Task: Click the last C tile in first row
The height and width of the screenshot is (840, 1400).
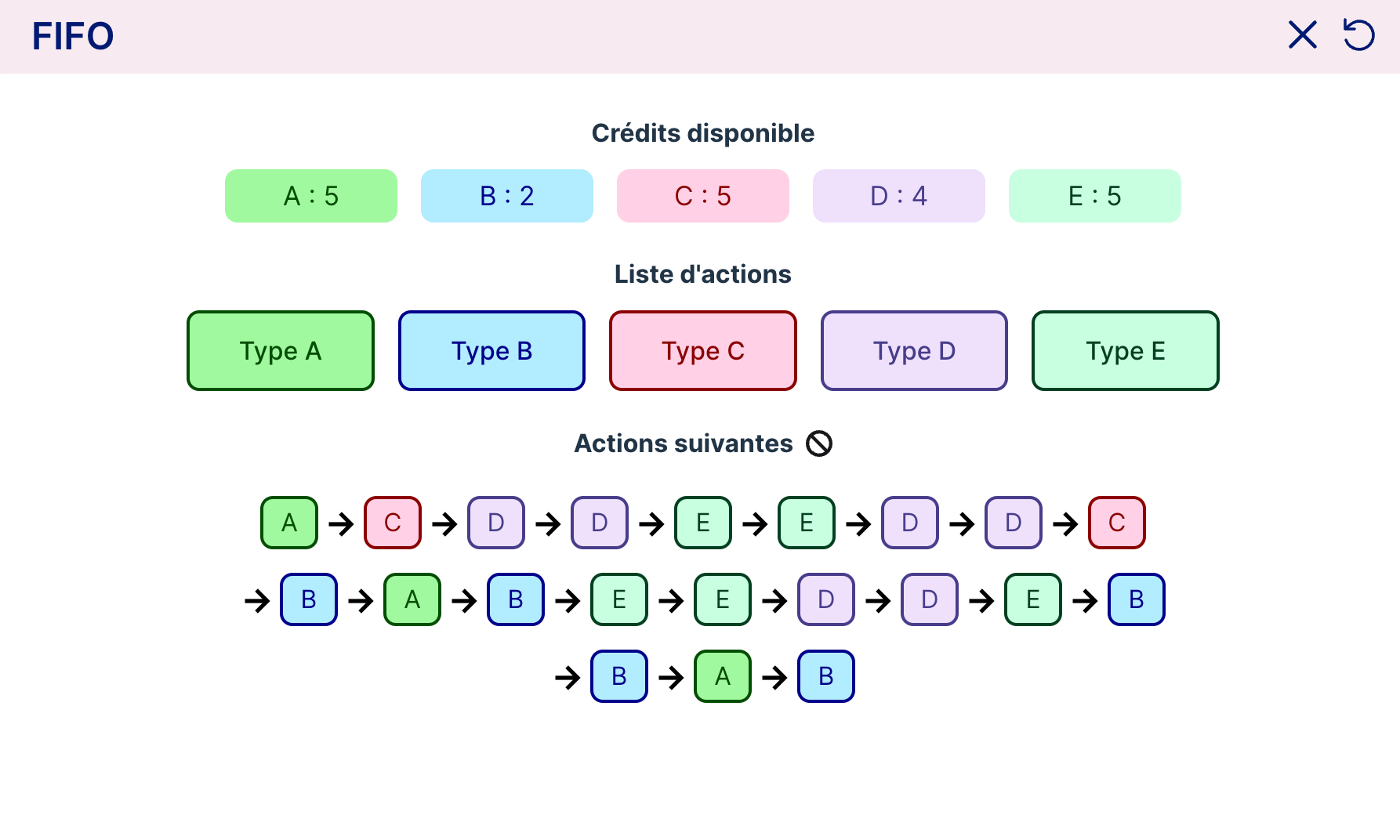Action: point(1117,523)
